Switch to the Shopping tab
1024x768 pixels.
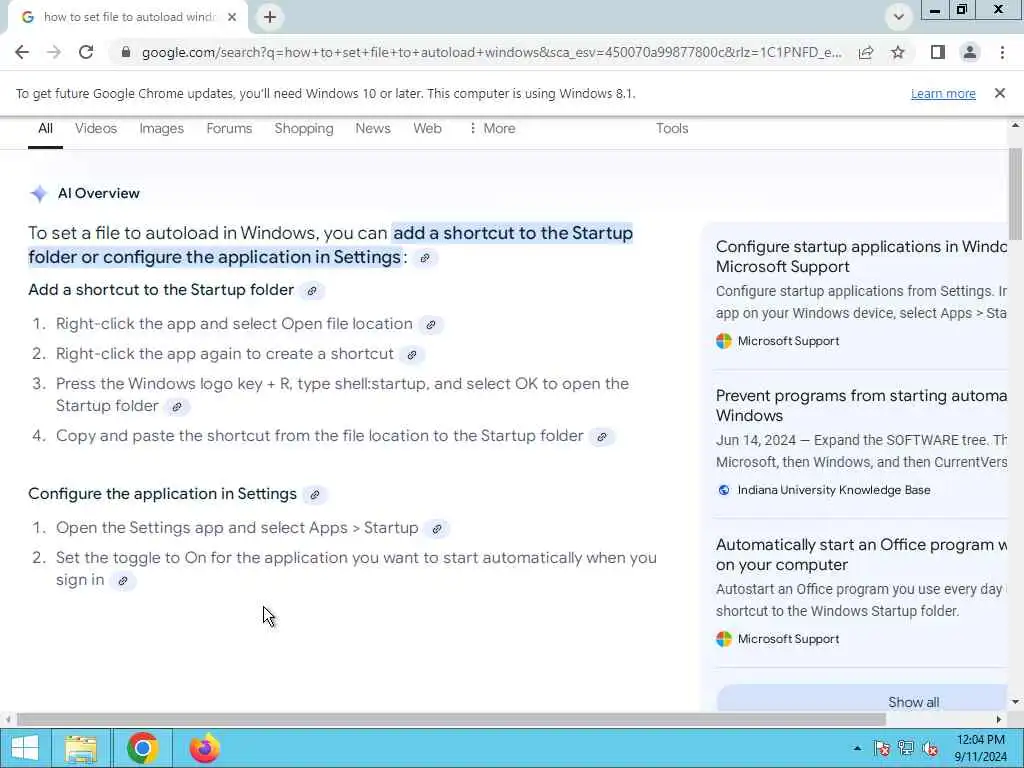[x=304, y=129]
